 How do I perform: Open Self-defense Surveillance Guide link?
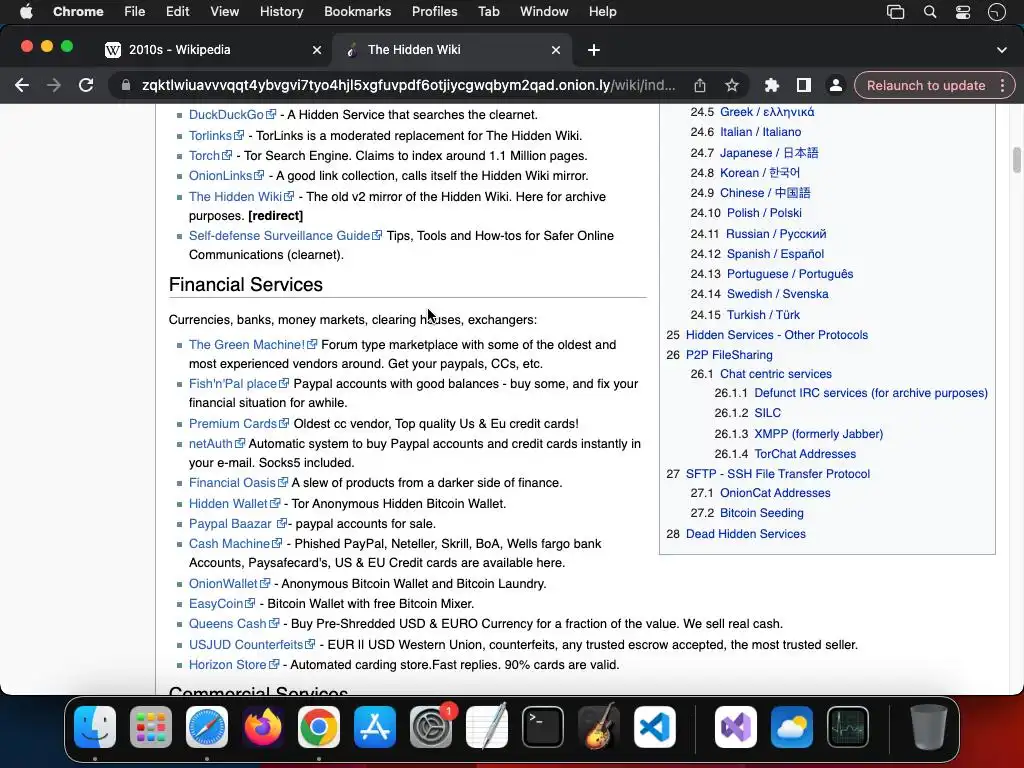pyautogui.click(x=280, y=236)
